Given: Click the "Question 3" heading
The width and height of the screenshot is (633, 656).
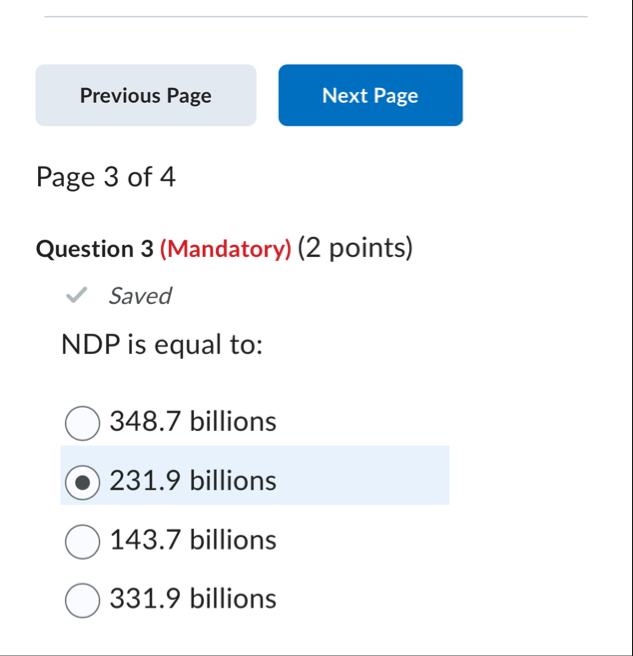Looking at the screenshot, I should click(x=95, y=249).
